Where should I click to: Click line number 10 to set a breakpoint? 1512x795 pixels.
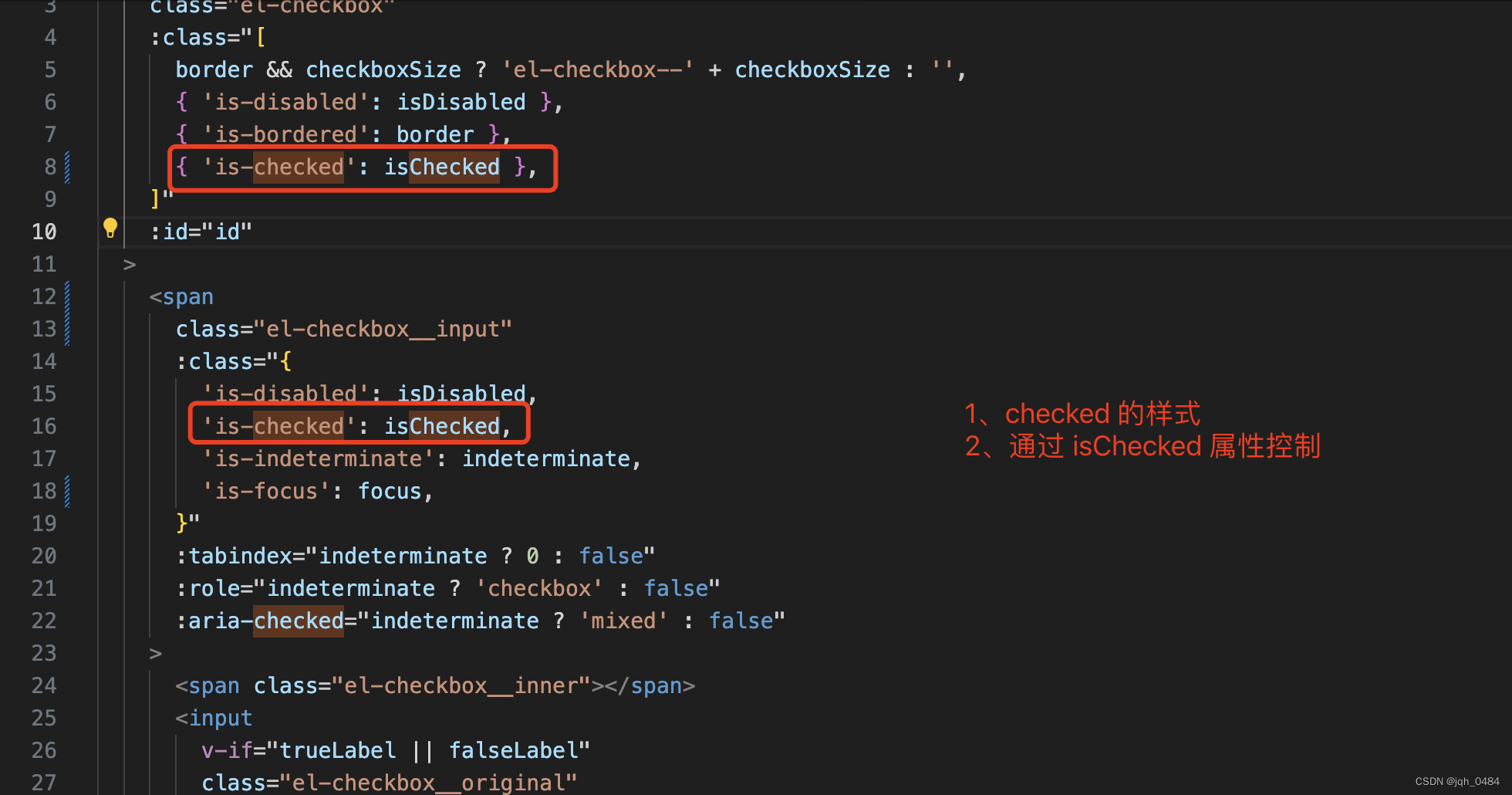point(44,232)
